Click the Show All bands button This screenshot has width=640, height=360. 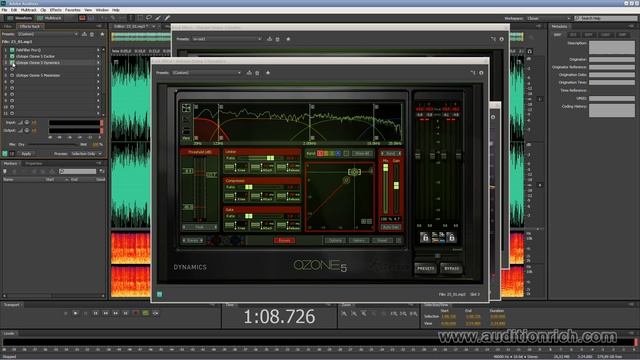point(362,153)
